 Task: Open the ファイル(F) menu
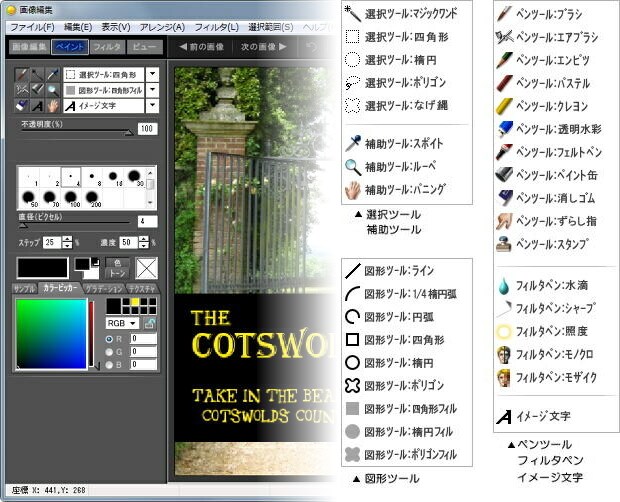pos(32,27)
